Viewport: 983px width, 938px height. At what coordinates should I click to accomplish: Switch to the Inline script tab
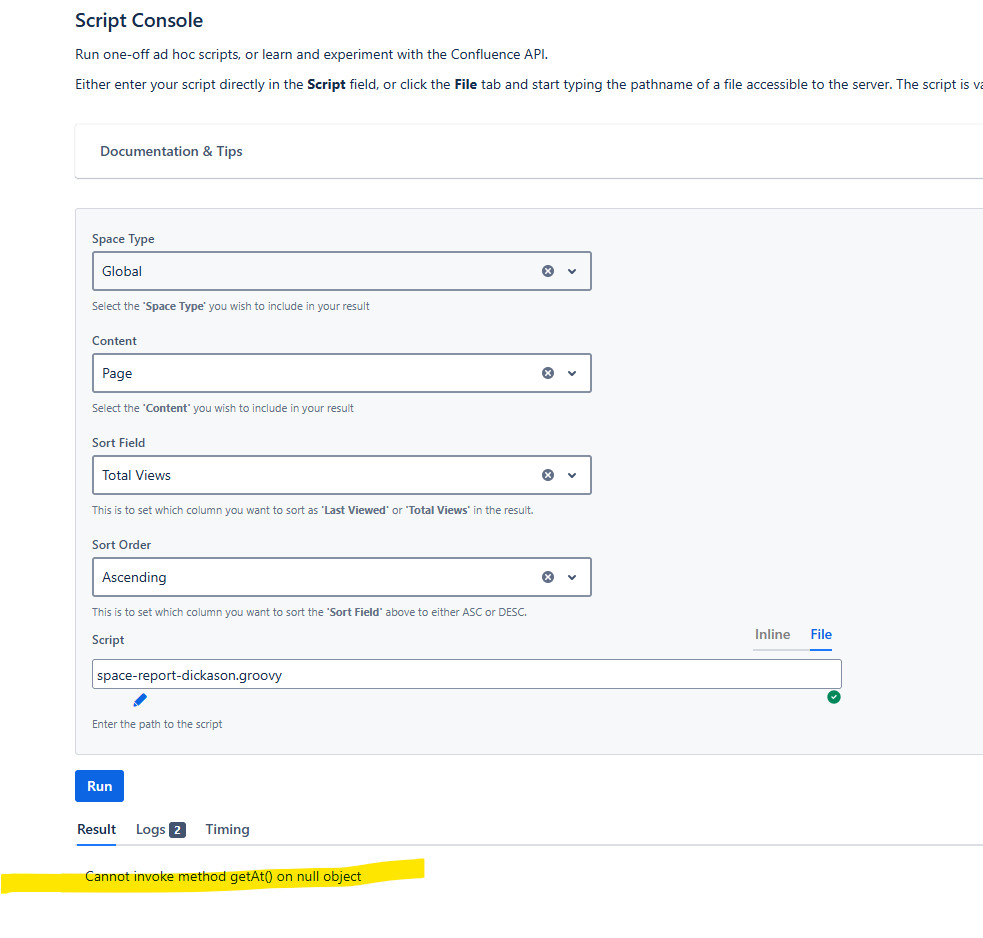tap(772, 635)
